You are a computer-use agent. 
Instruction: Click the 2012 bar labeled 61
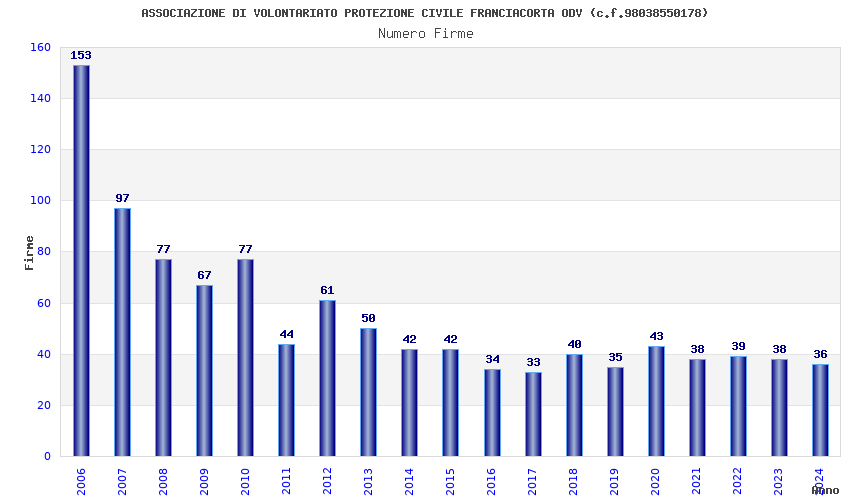[x=327, y=378]
